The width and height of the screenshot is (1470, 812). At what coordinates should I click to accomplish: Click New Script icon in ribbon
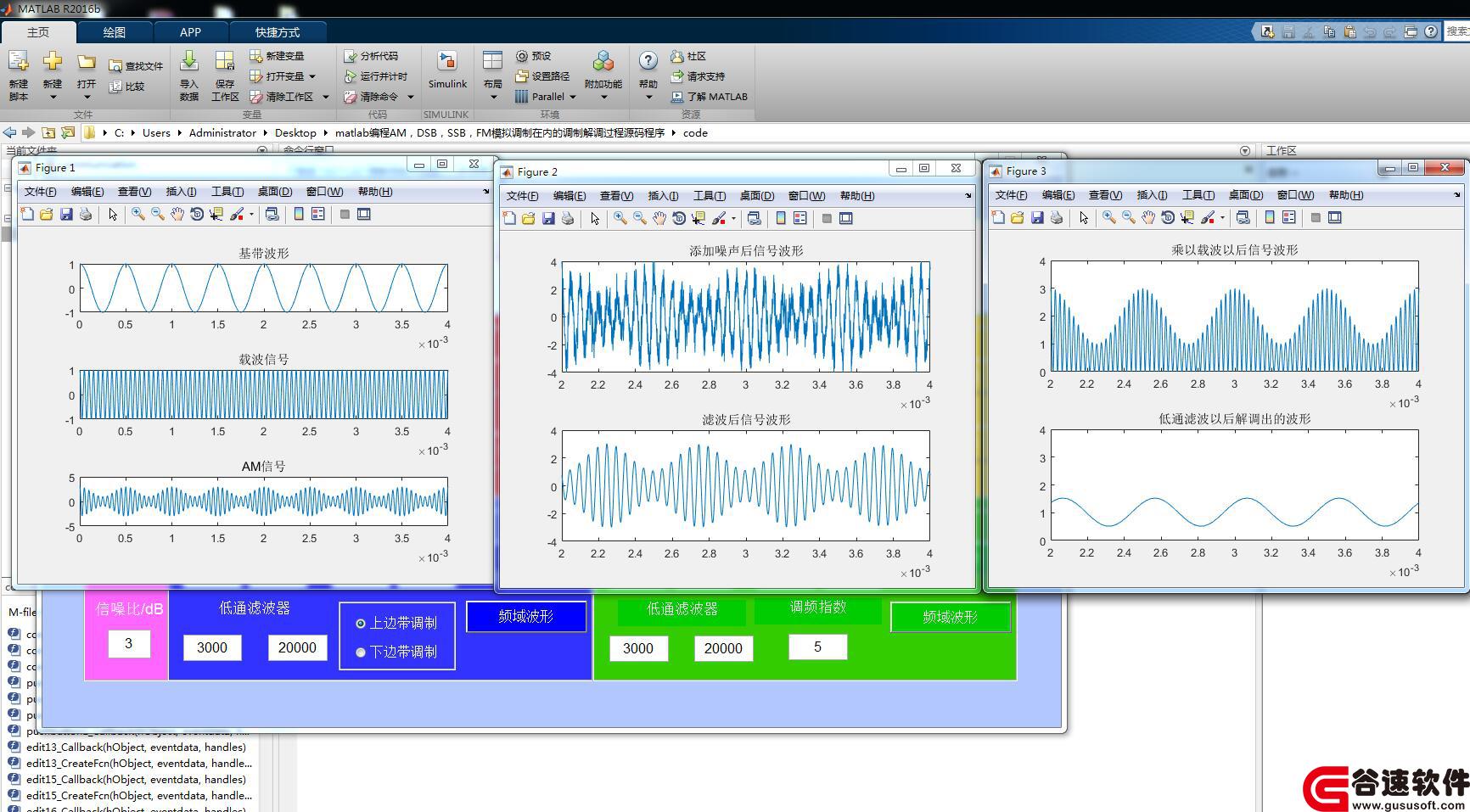coord(19,61)
